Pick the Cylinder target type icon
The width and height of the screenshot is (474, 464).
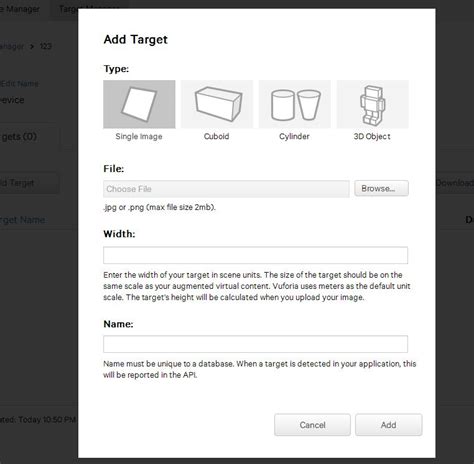[295, 104]
